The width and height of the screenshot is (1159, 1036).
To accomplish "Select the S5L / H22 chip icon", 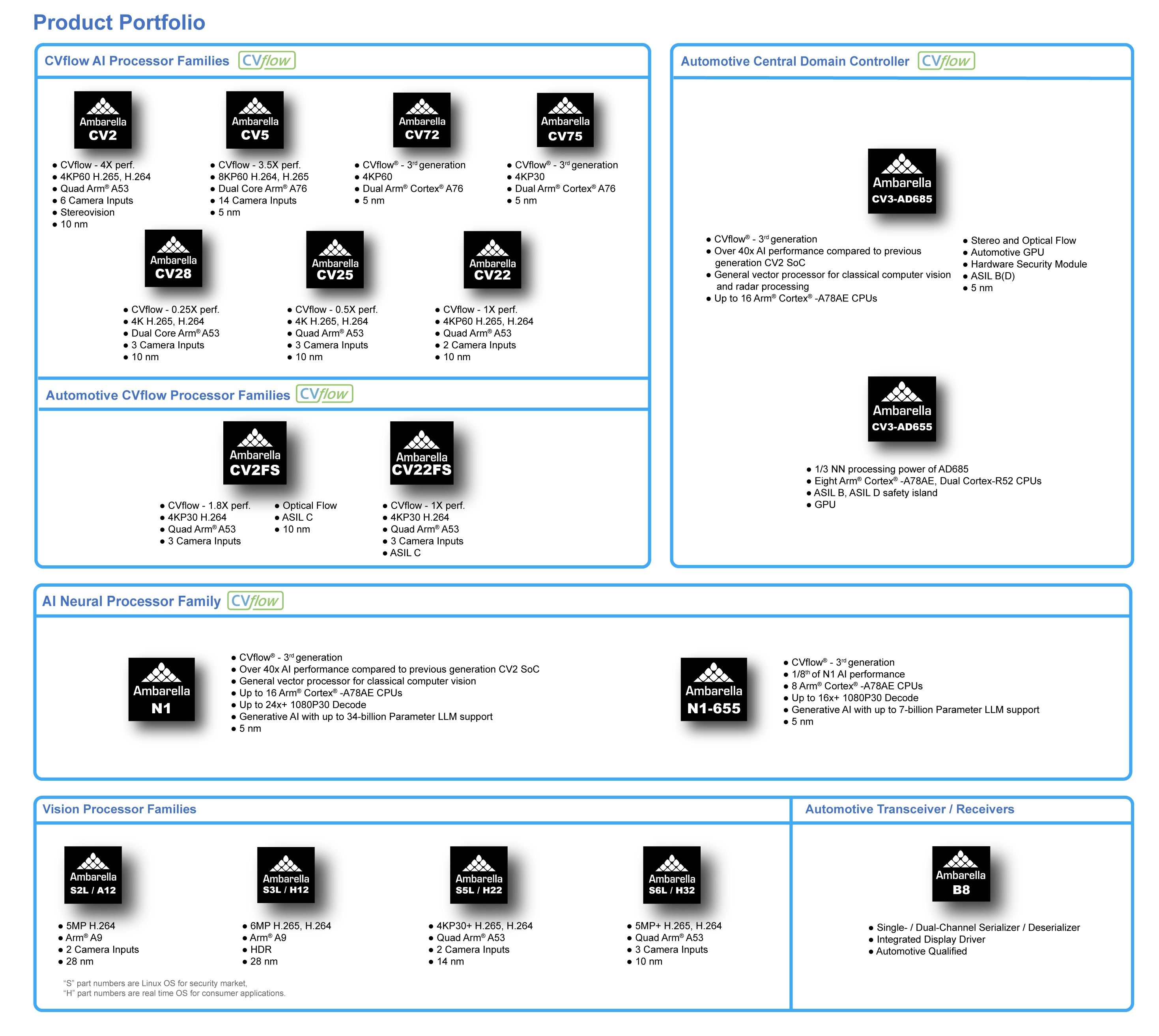I will 478,874.
